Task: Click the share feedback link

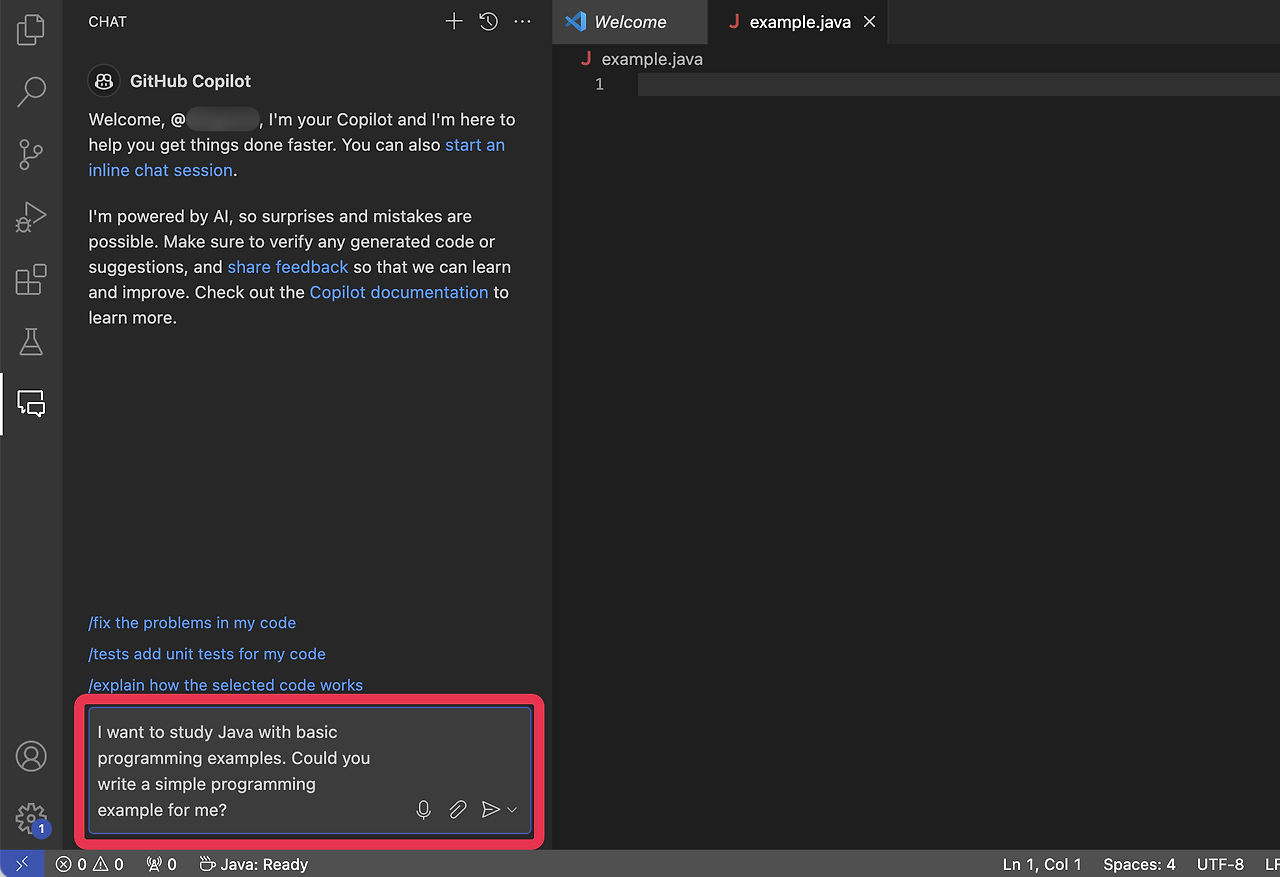Action: coord(287,267)
